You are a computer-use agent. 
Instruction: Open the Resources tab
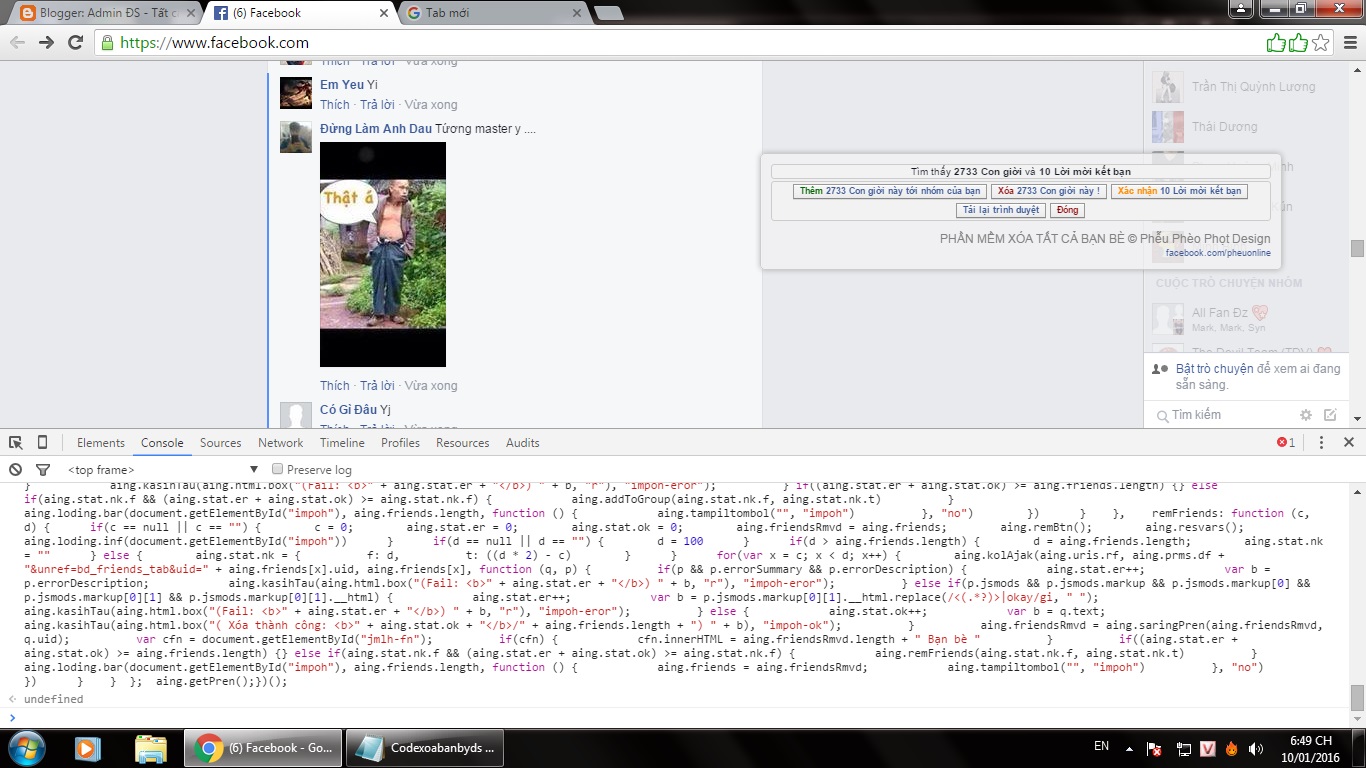tap(462, 442)
